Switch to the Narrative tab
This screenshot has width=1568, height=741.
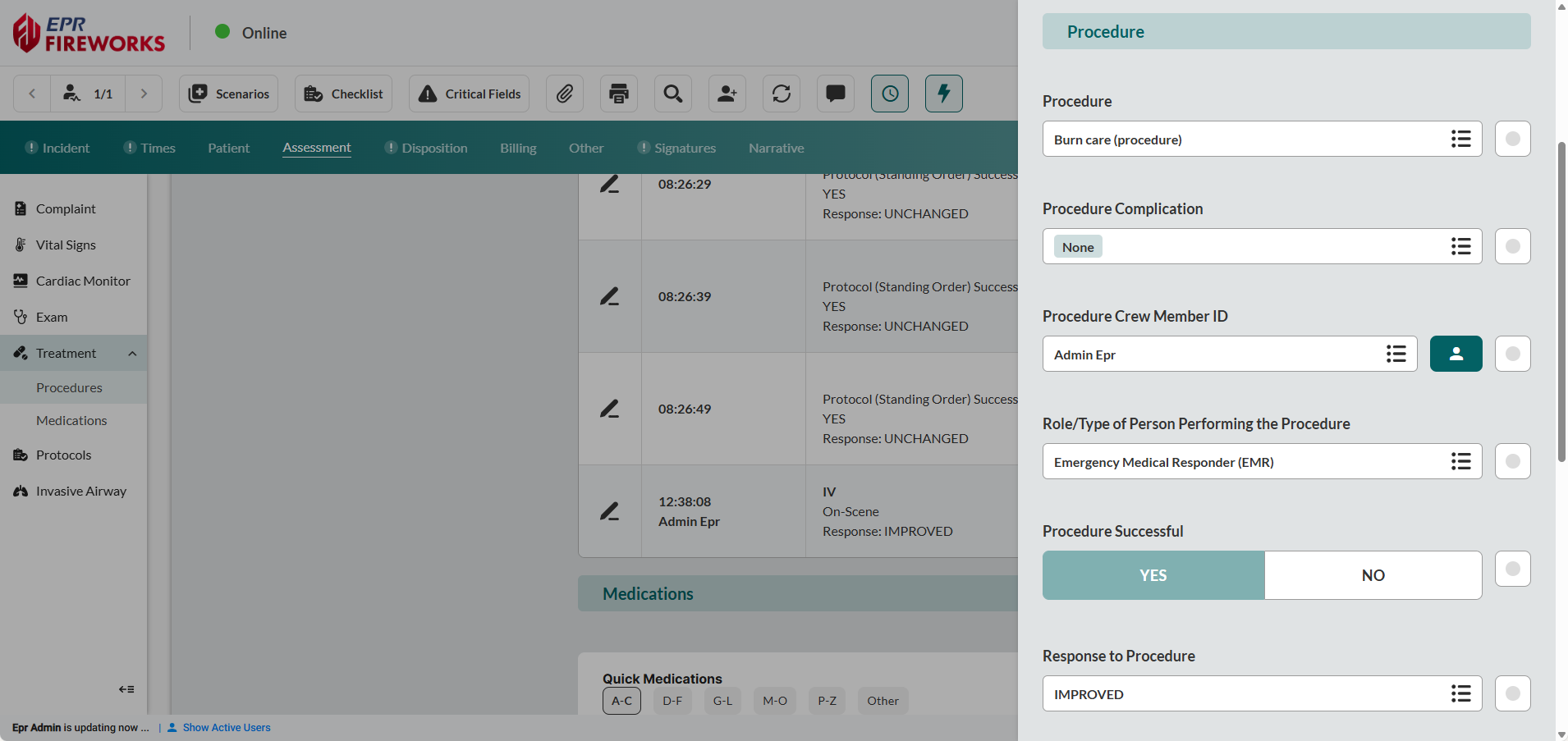[775, 148]
